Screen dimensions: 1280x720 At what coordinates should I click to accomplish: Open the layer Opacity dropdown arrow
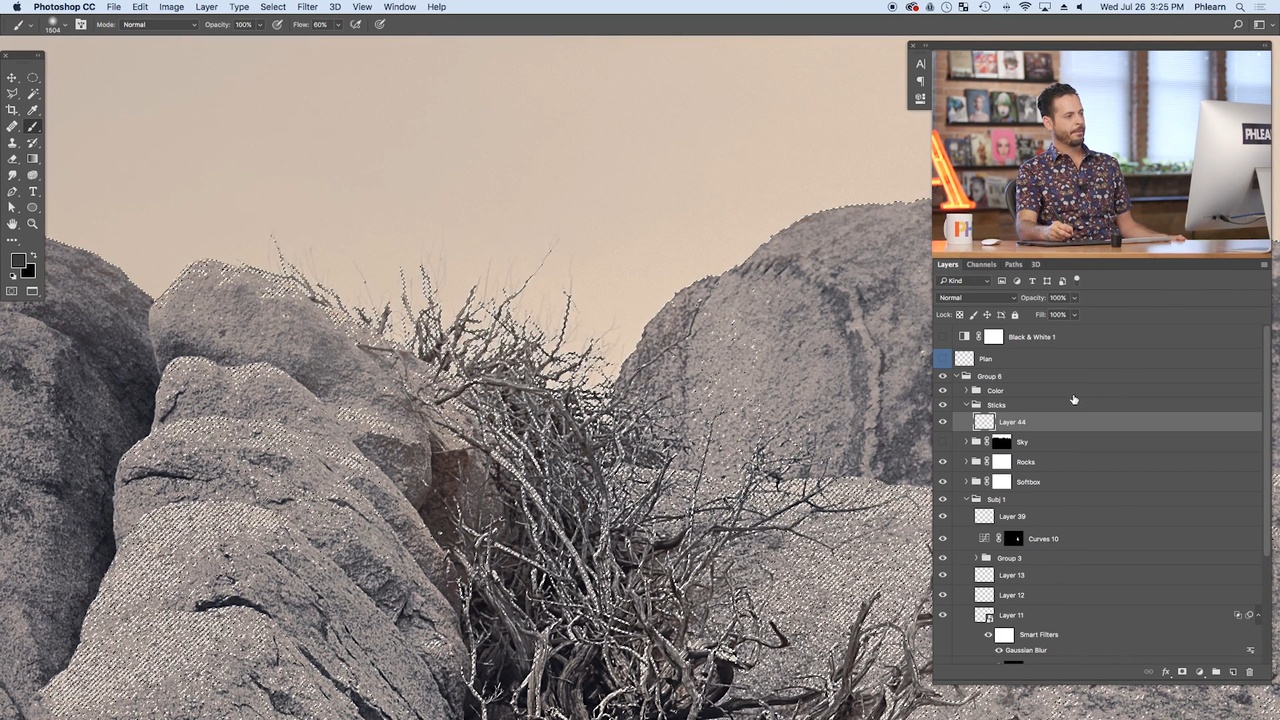(x=1074, y=298)
